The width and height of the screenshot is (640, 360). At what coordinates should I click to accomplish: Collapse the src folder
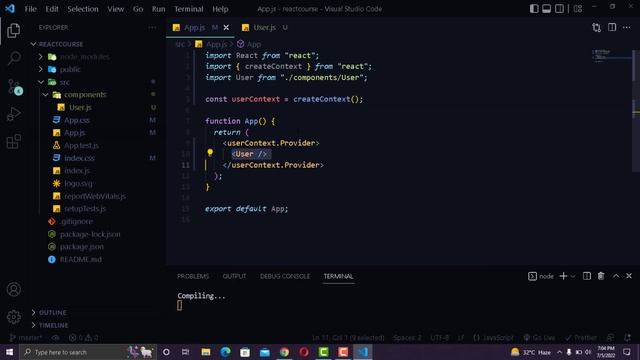40,82
